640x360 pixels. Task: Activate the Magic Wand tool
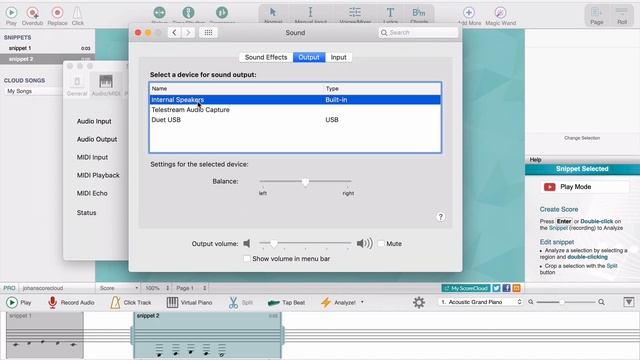coord(500,13)
